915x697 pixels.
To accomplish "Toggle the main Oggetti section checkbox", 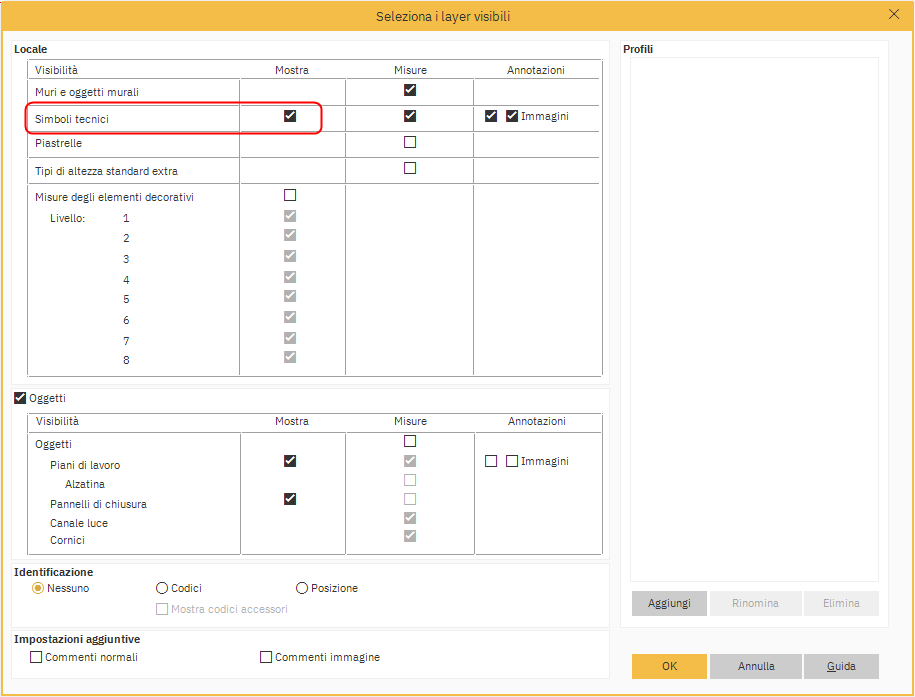I will 21,398.
